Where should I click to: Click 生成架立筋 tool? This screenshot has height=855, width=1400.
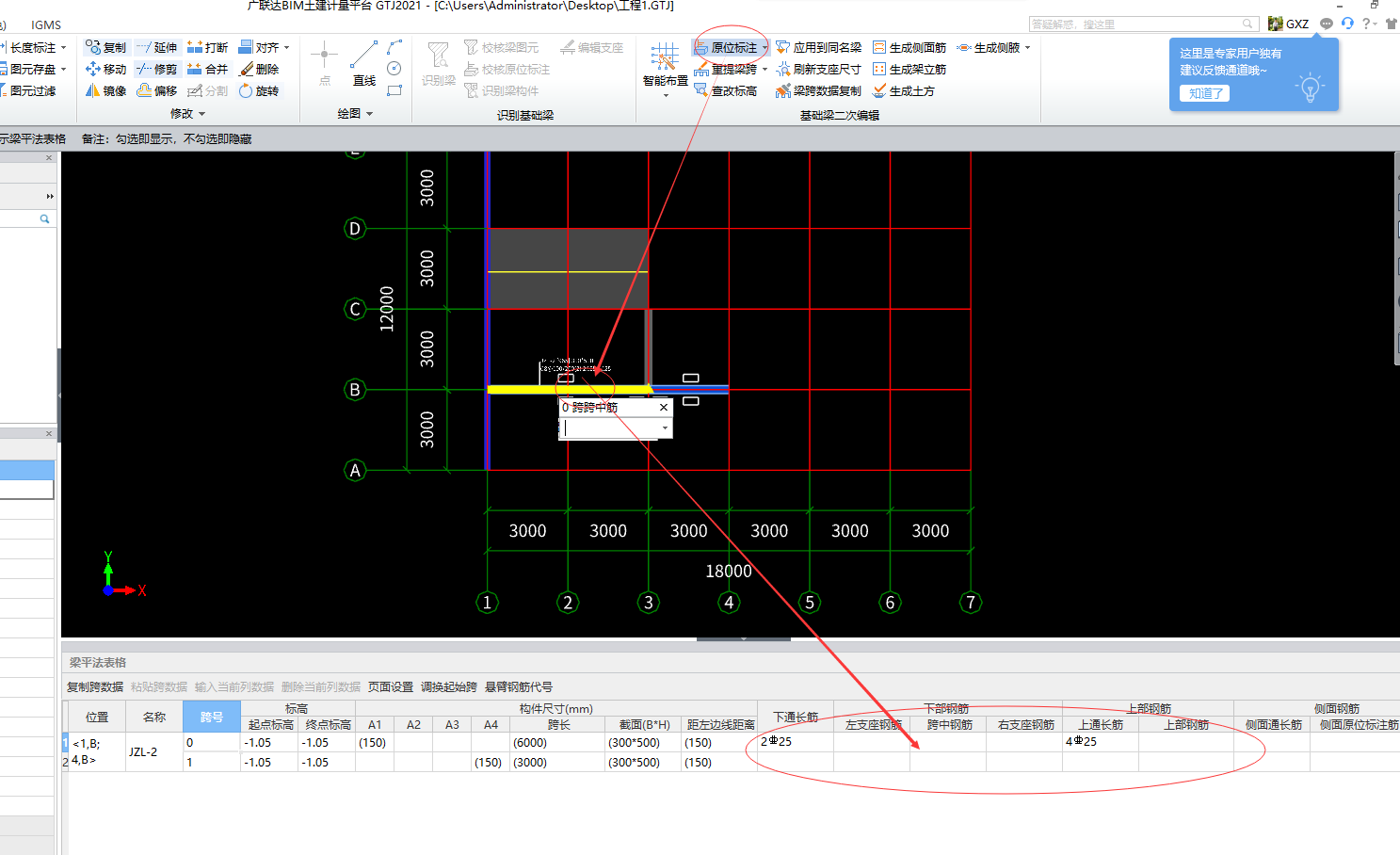[909, 69]
